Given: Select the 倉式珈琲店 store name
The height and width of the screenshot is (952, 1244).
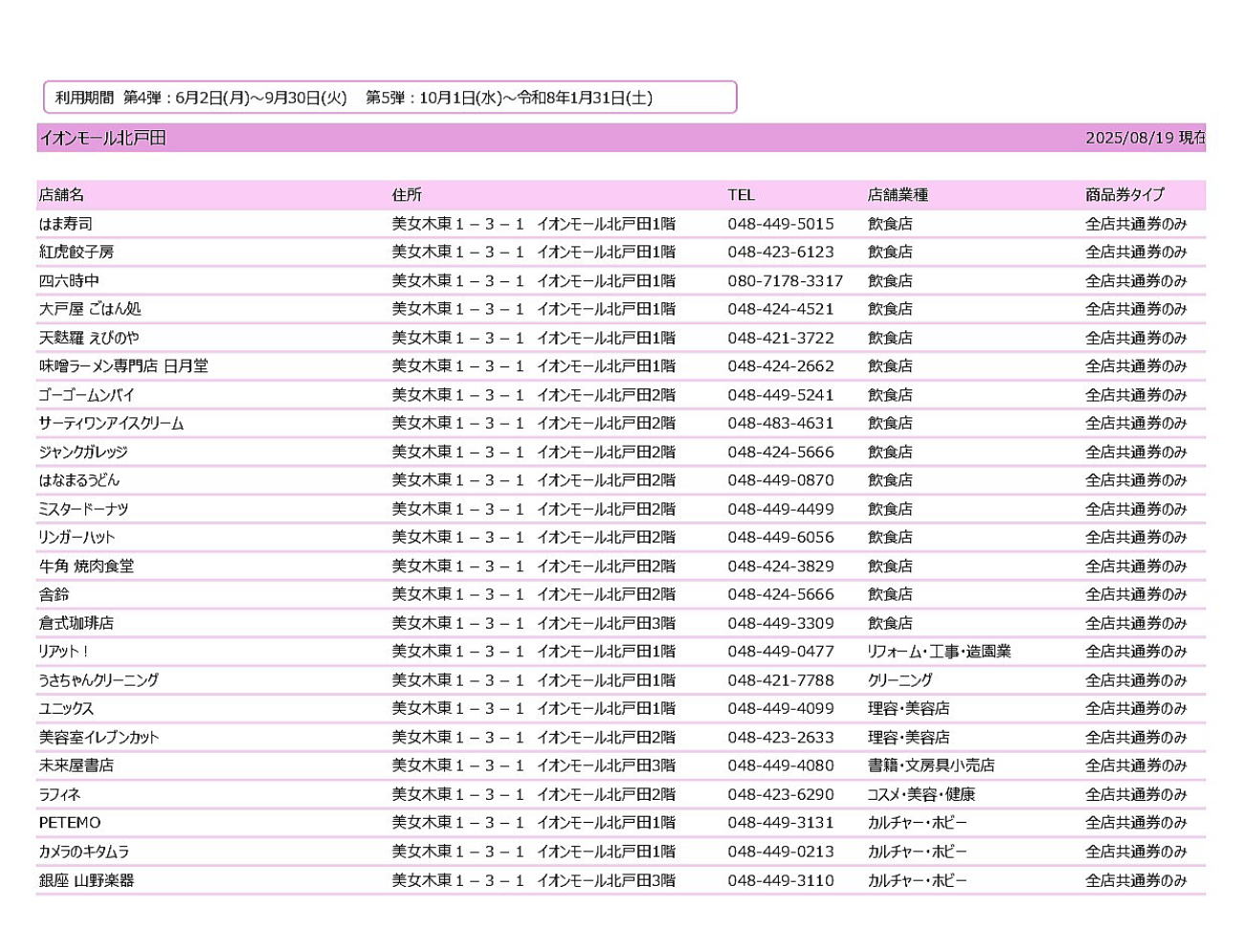Looking at the screenshot, I should [77, 623].
